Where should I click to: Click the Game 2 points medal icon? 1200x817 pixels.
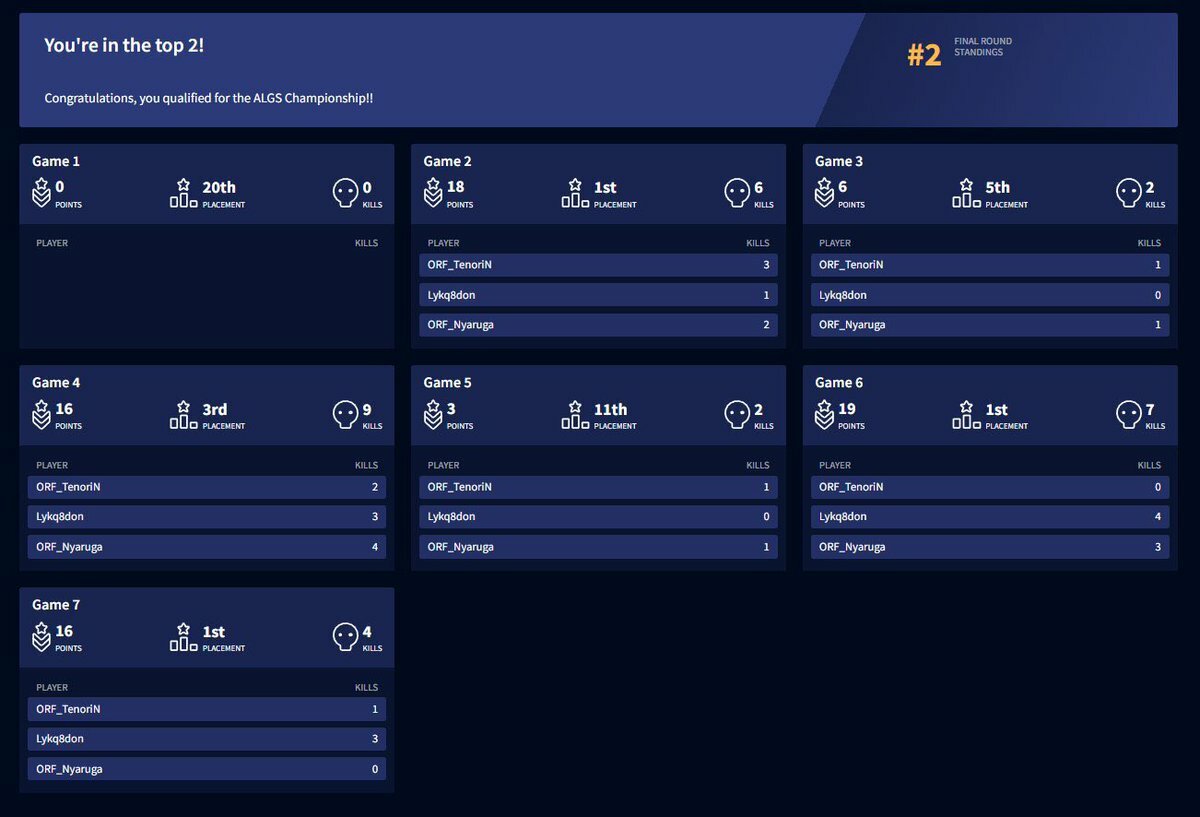432,193
